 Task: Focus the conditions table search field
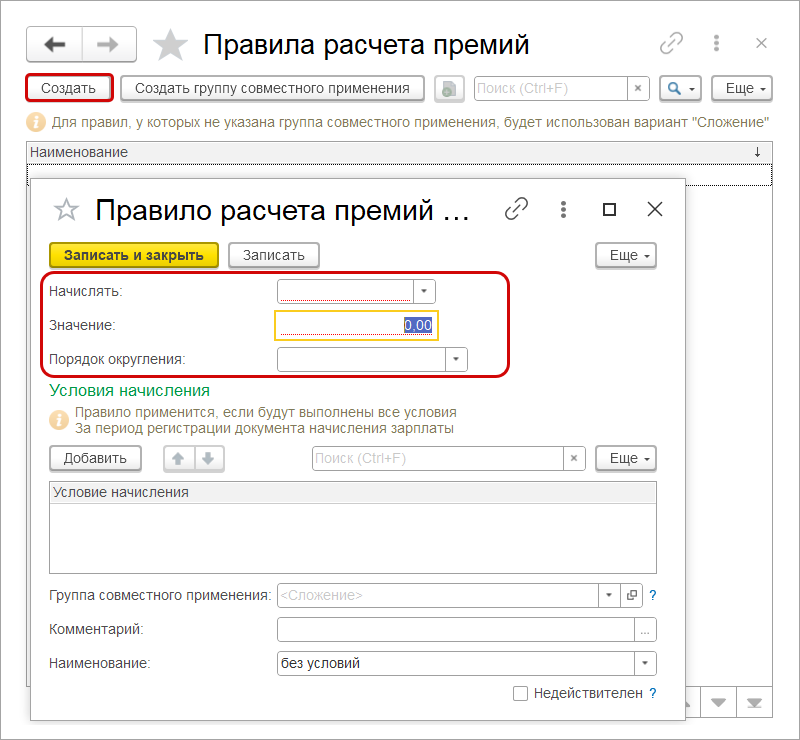(x=438, y=458)
